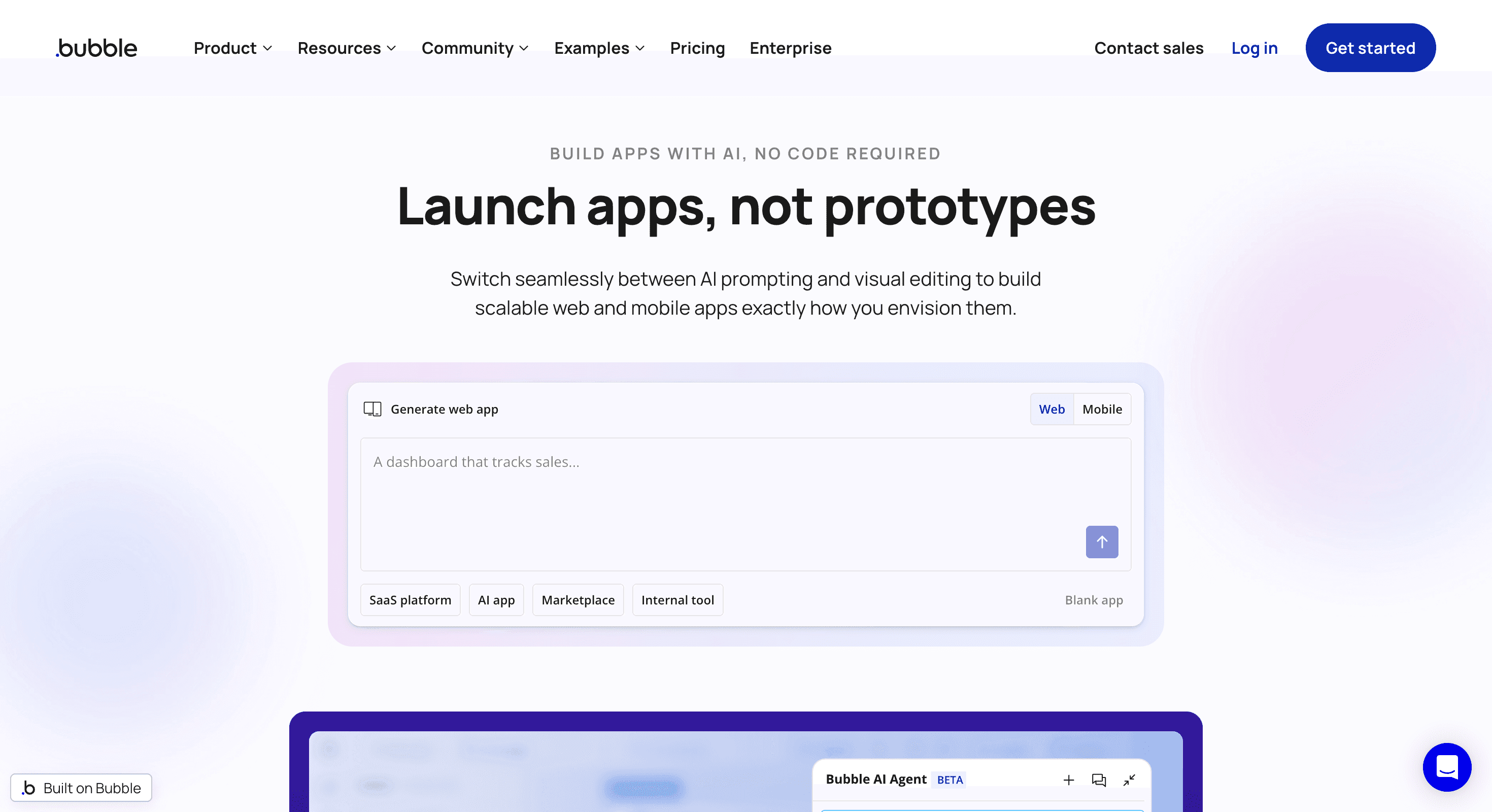Open the chat support bubble icon
1492x812 pixels.
coord(1446,767)
